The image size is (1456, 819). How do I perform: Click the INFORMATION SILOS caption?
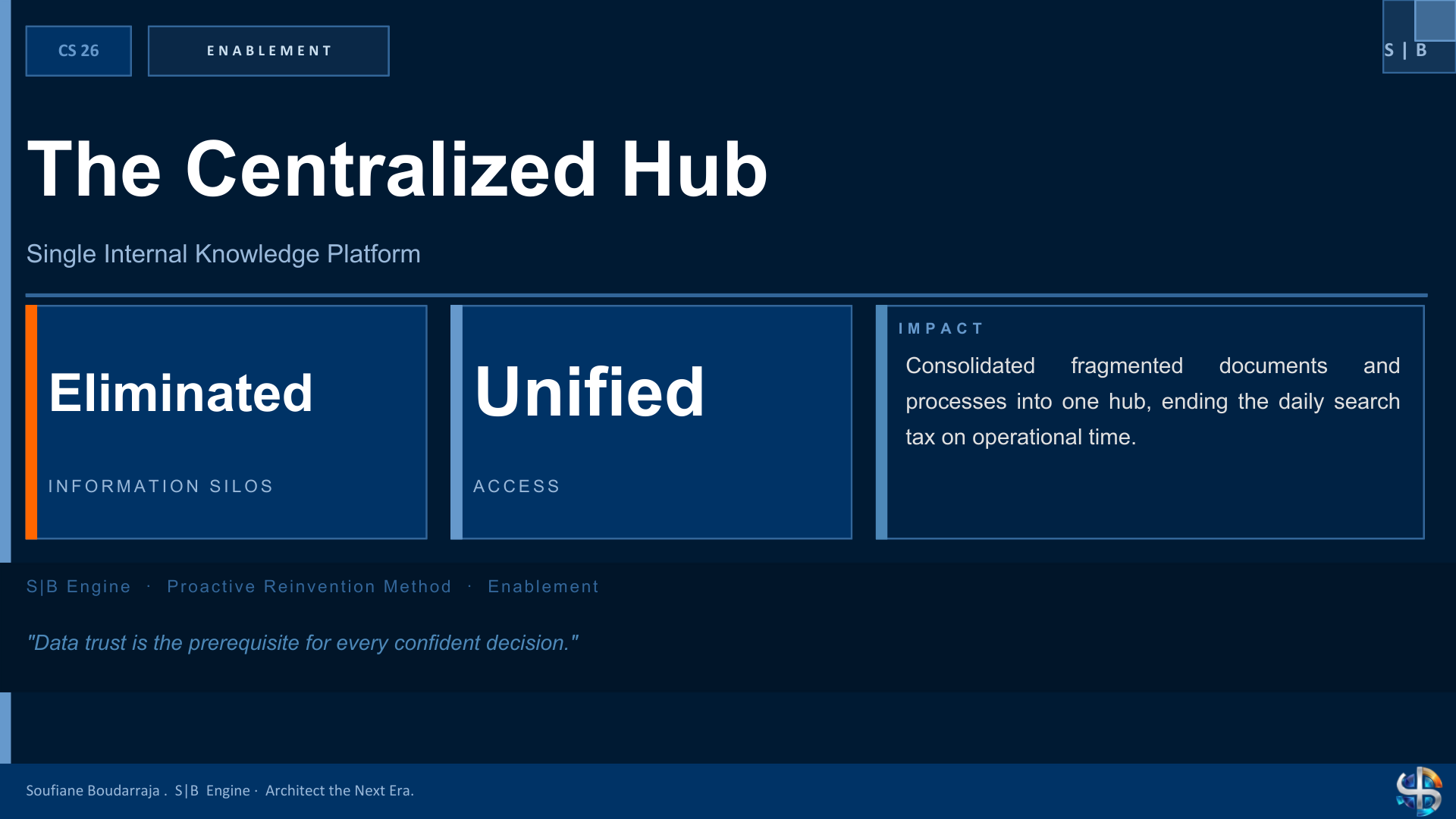click(161, 487)
